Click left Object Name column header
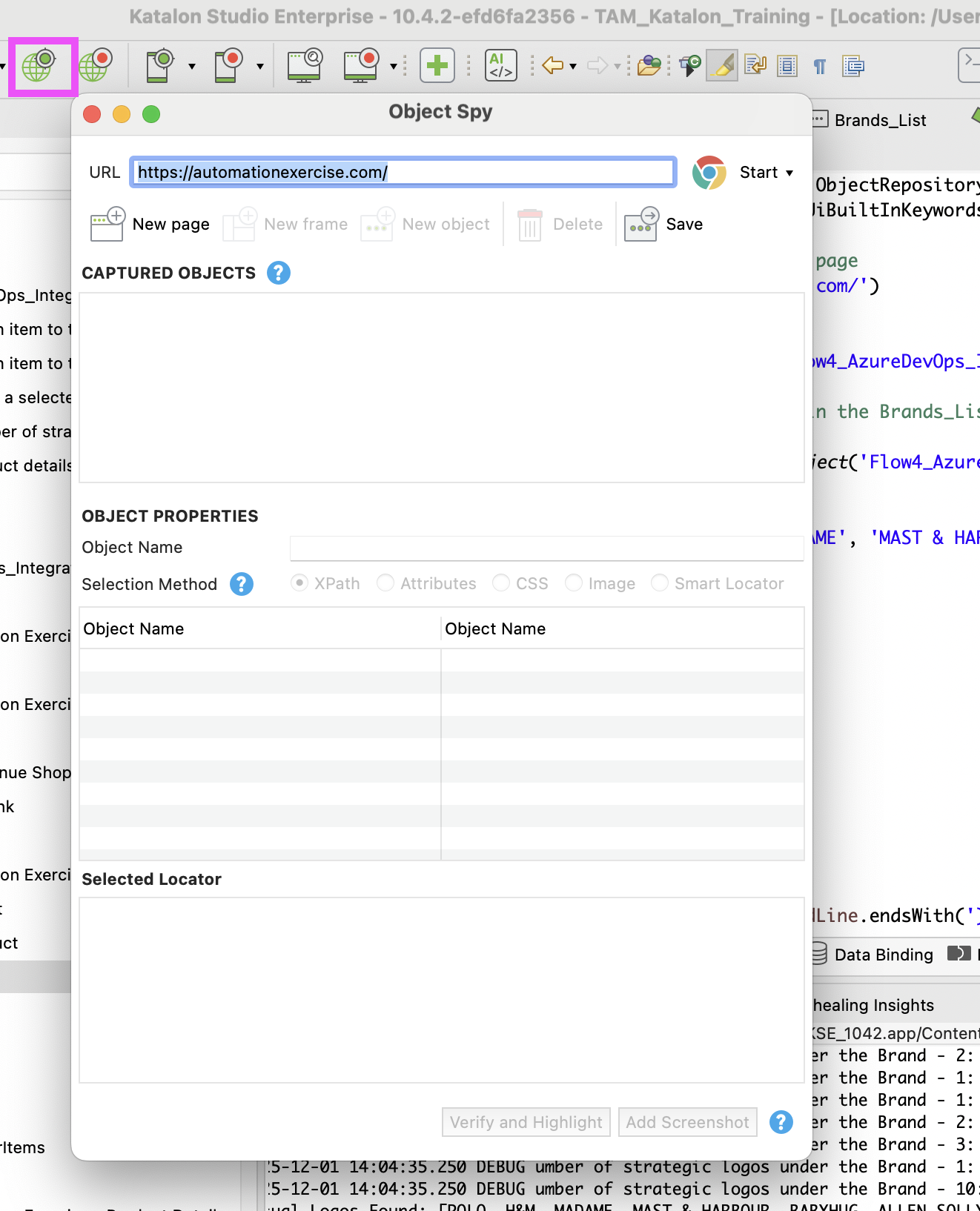The width and height of the screenshot is (980, 1211). tap(260, 628)
